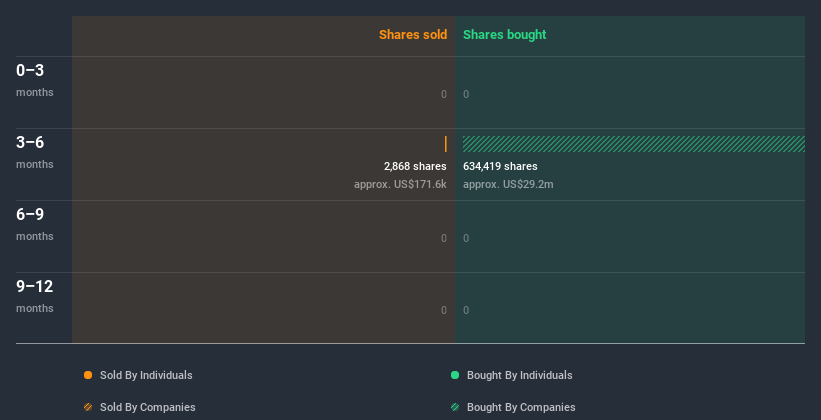Select the 9–12 months row label
Image resolution: width=821 pixels, height=420 pixels.
click(35, 296)
